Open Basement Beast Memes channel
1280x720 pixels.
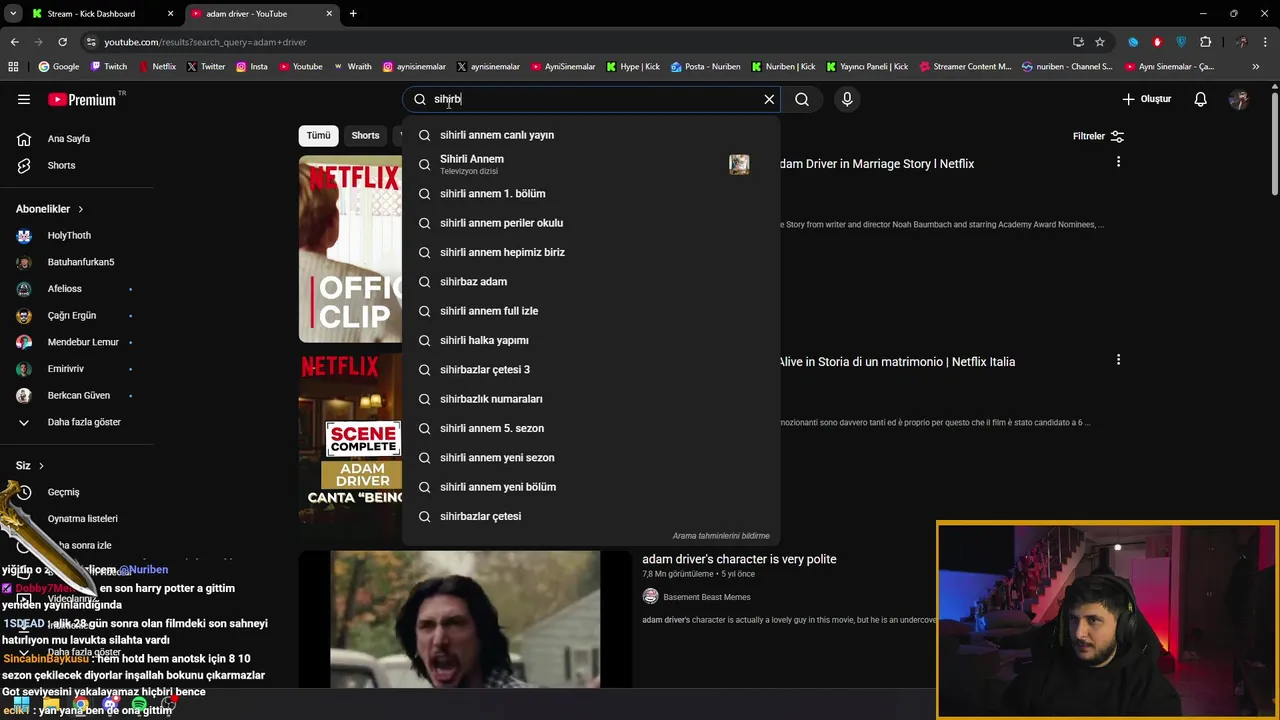706,597
